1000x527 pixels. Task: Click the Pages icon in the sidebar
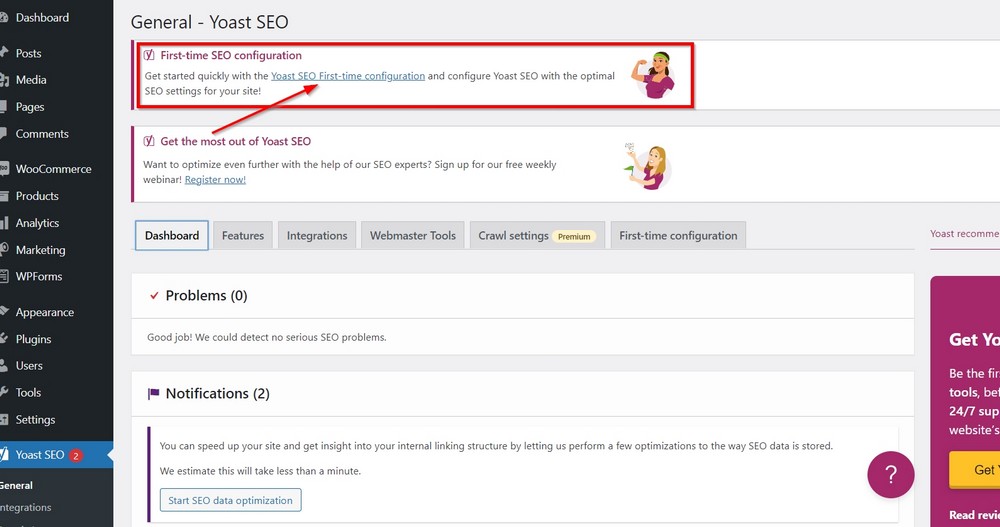4,107
